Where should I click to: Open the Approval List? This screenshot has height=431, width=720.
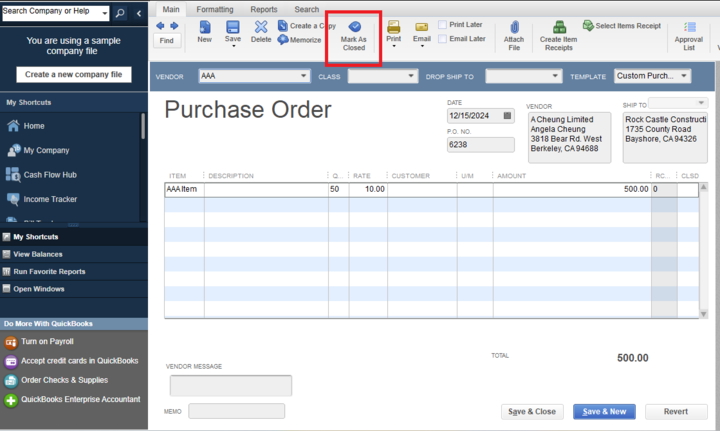click(x=689, y=36)
